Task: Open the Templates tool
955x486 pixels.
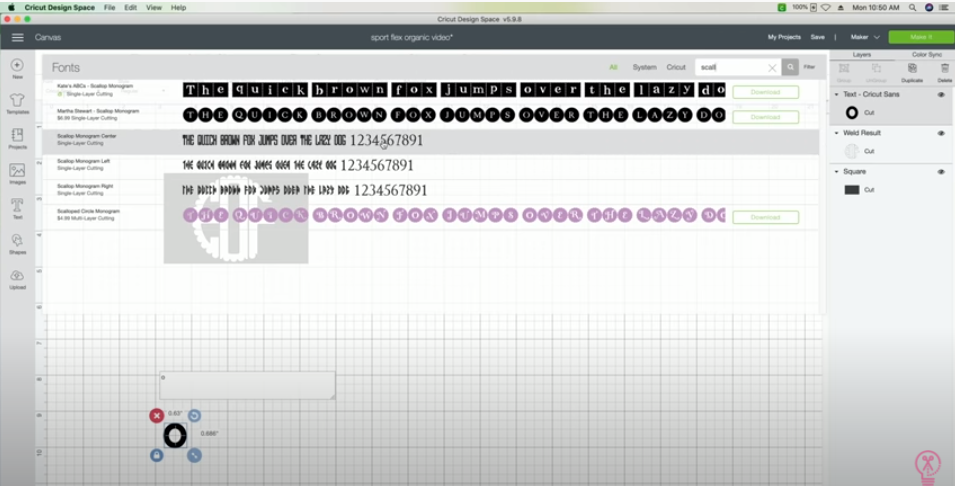Action: click(17, 103)
